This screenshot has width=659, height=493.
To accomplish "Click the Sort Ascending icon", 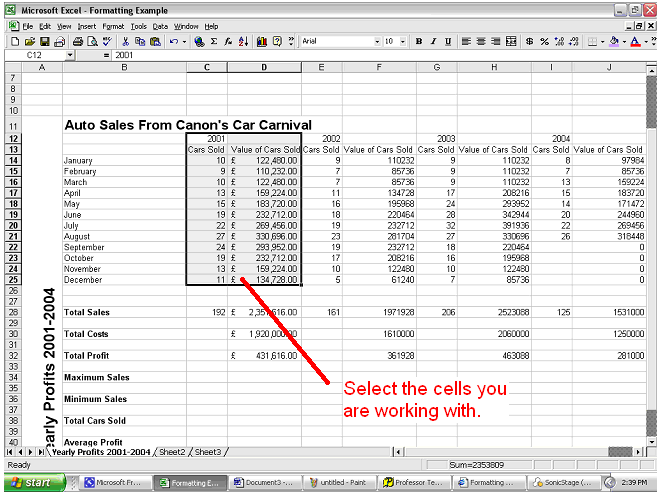I will 243,42.
